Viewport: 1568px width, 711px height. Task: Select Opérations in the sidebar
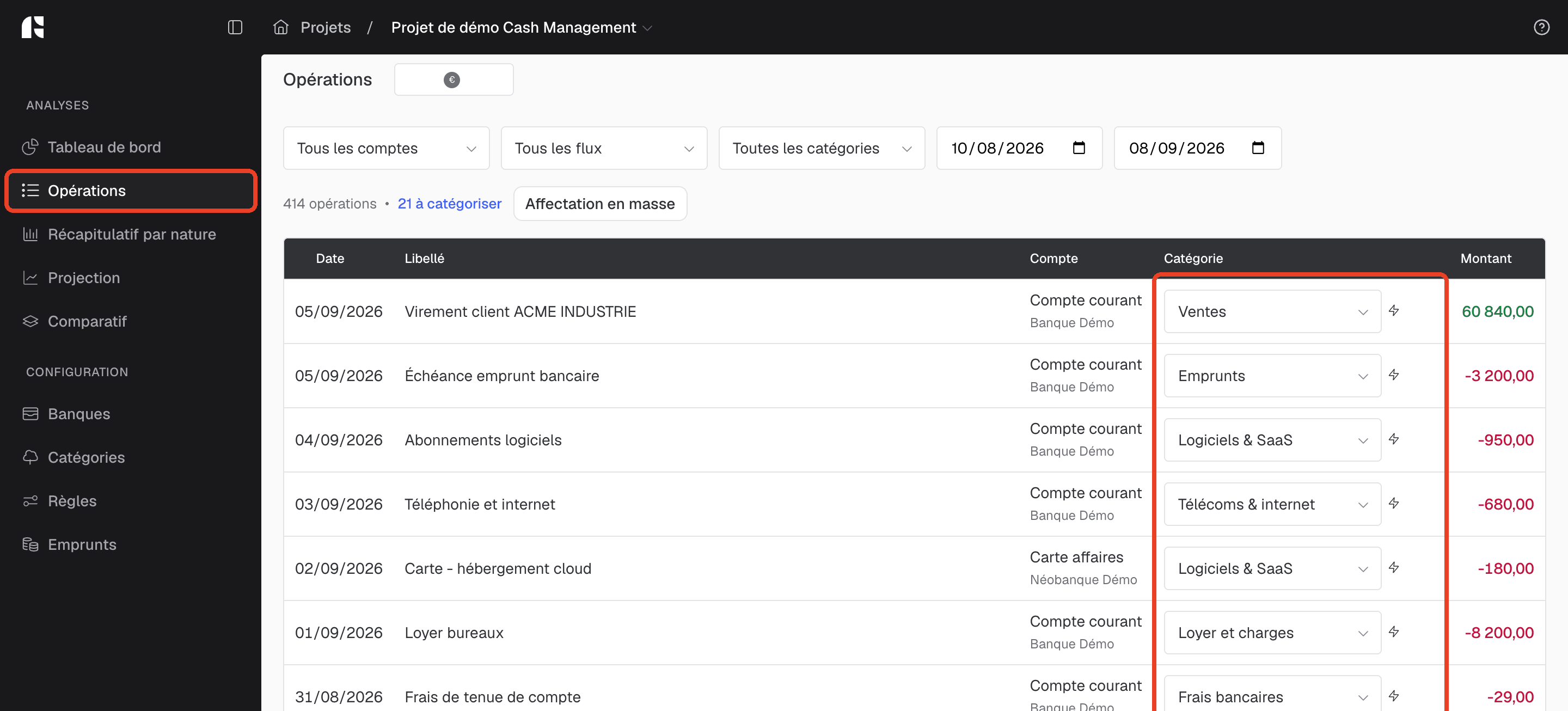(x=131, y=191)
